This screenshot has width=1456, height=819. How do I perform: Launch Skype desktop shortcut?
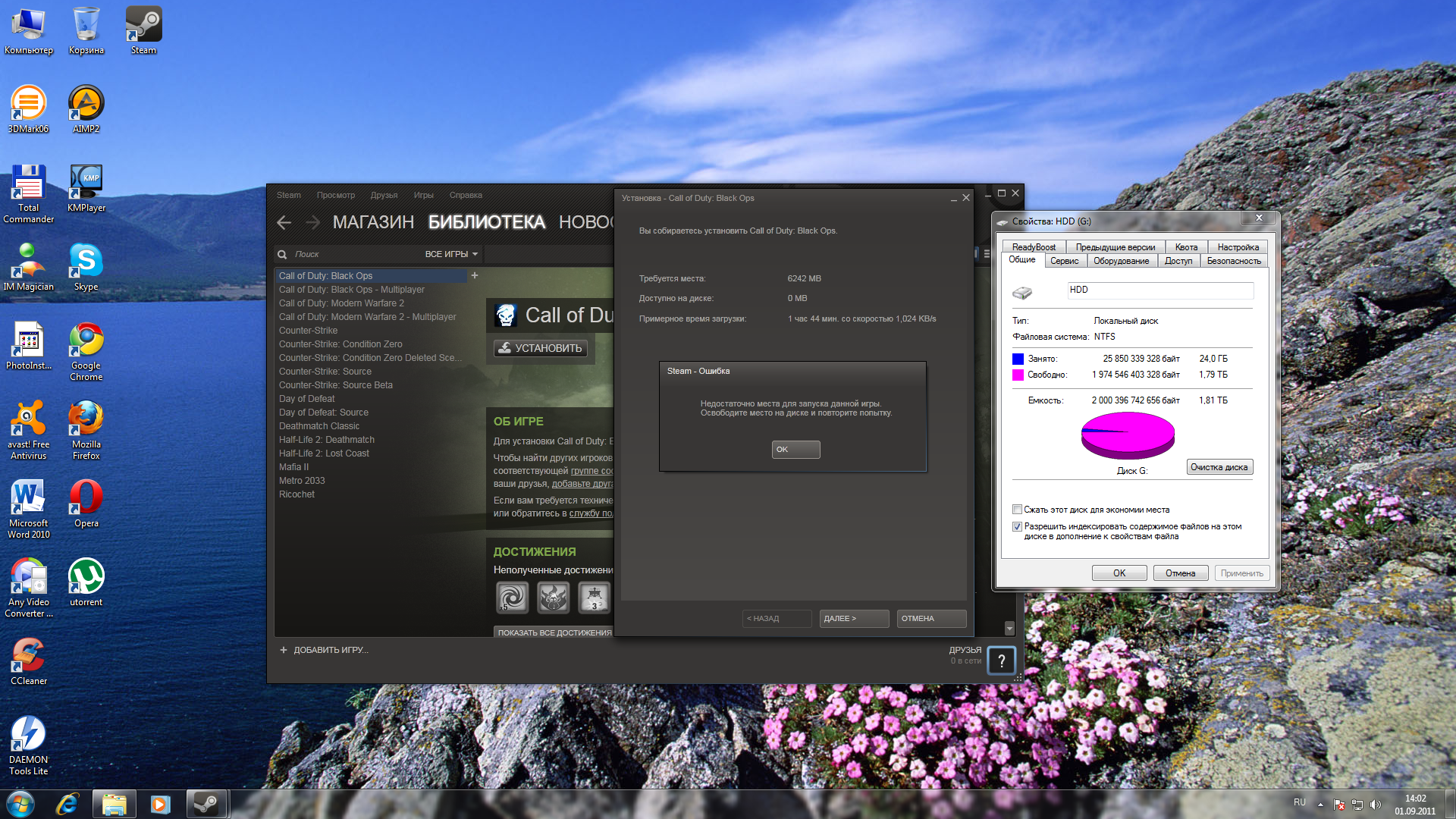86,268
